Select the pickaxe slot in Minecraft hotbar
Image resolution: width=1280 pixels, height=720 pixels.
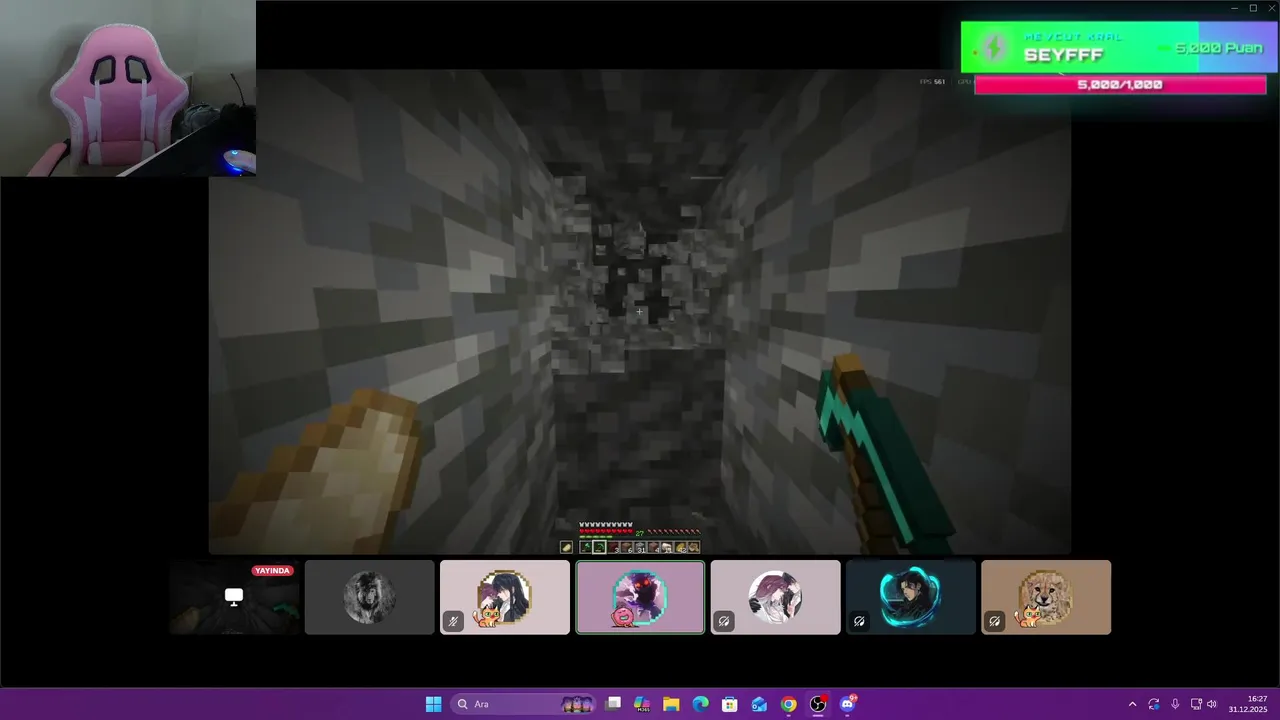click(599, 547)
